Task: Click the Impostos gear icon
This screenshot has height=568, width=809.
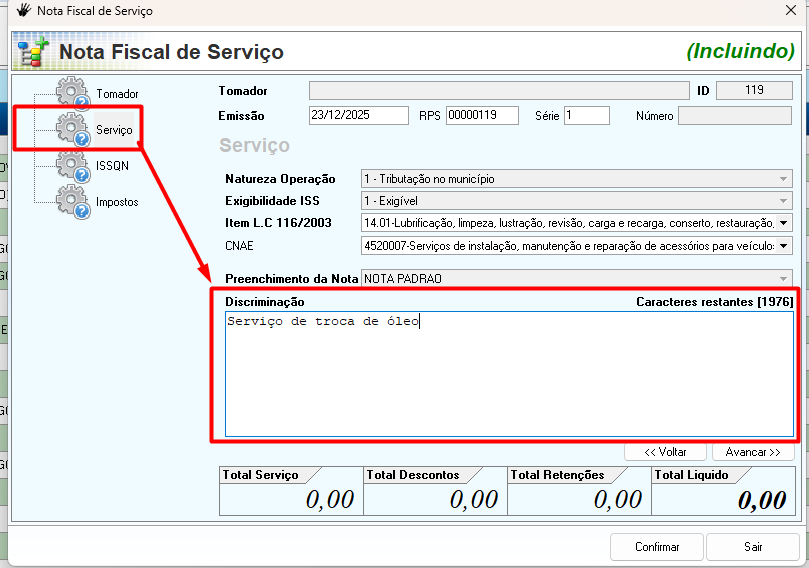Action: click(x=73, y=200)
